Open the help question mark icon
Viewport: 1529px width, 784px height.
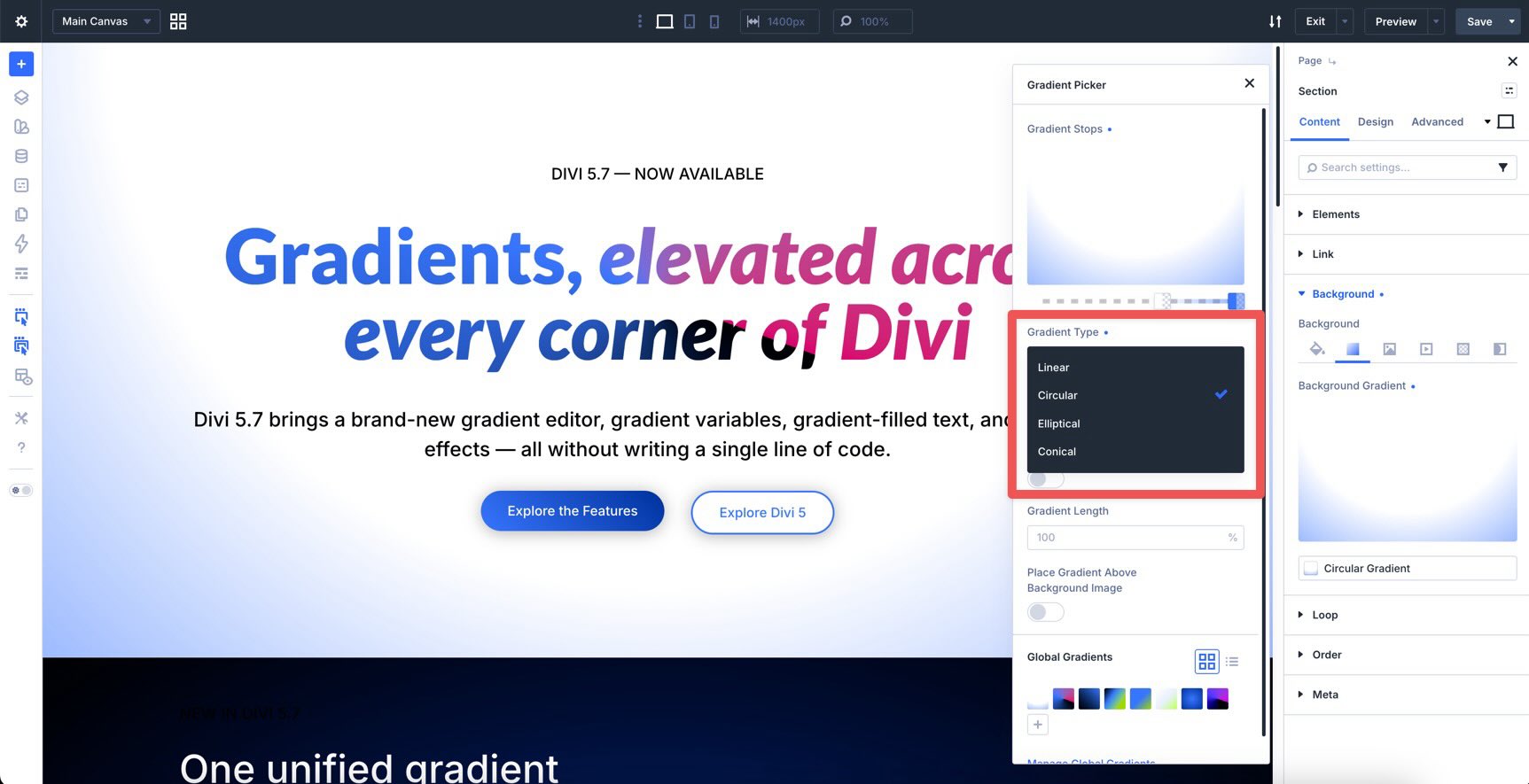(21, 447)
